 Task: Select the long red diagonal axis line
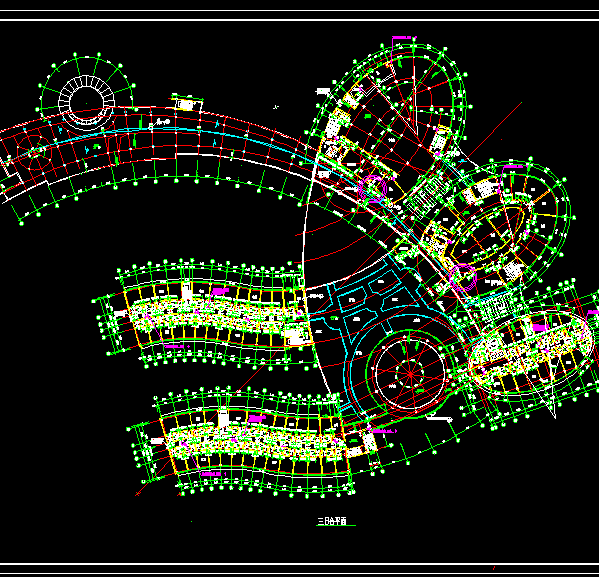329,299
